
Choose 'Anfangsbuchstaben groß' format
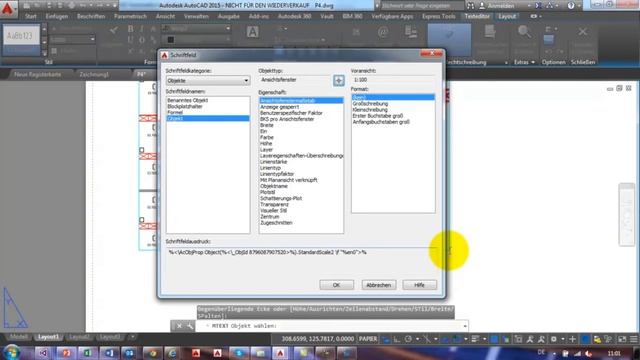[x=381, y=122]
